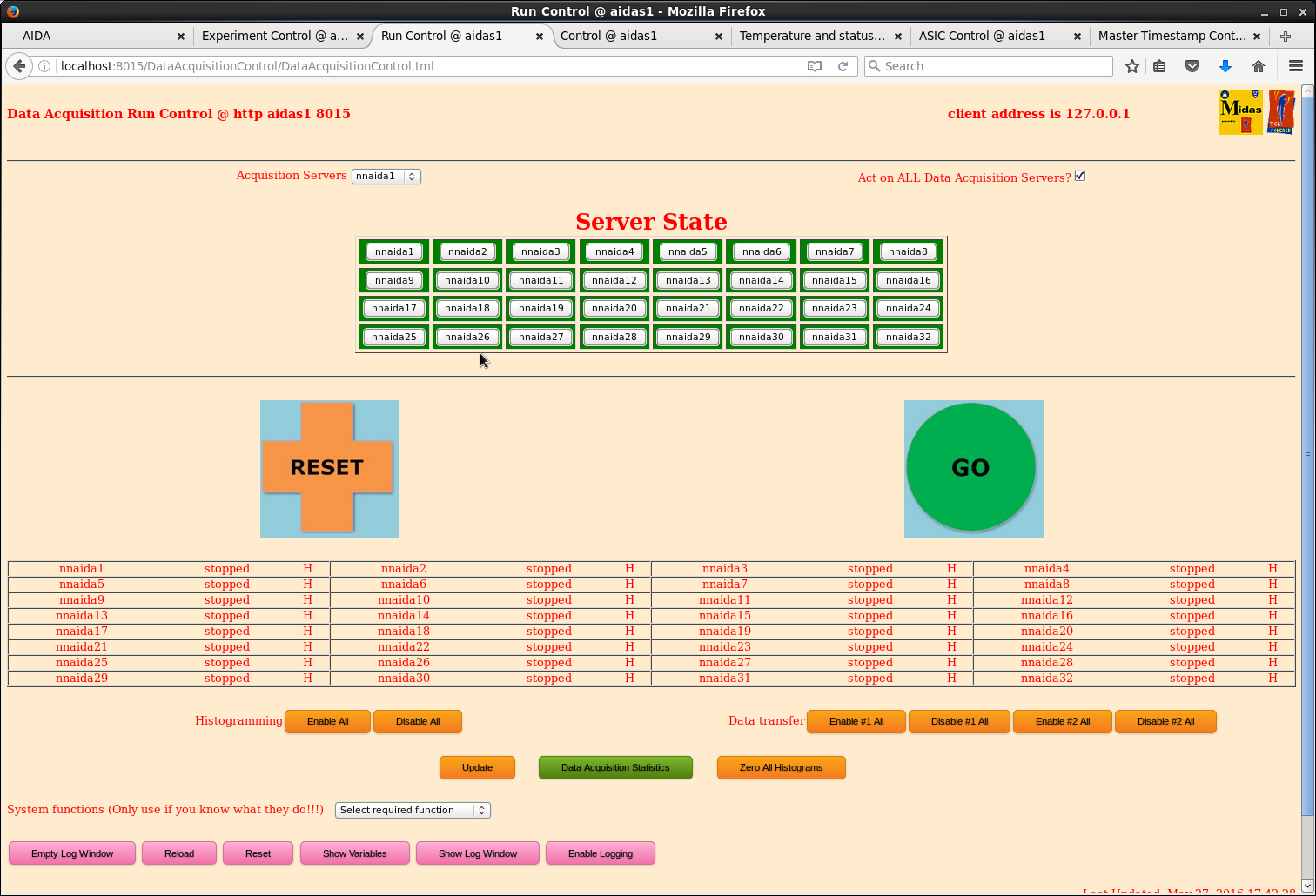This screenshot has width=1316, height=896.
Task: Click the green GO button
Action: (971, 467)
